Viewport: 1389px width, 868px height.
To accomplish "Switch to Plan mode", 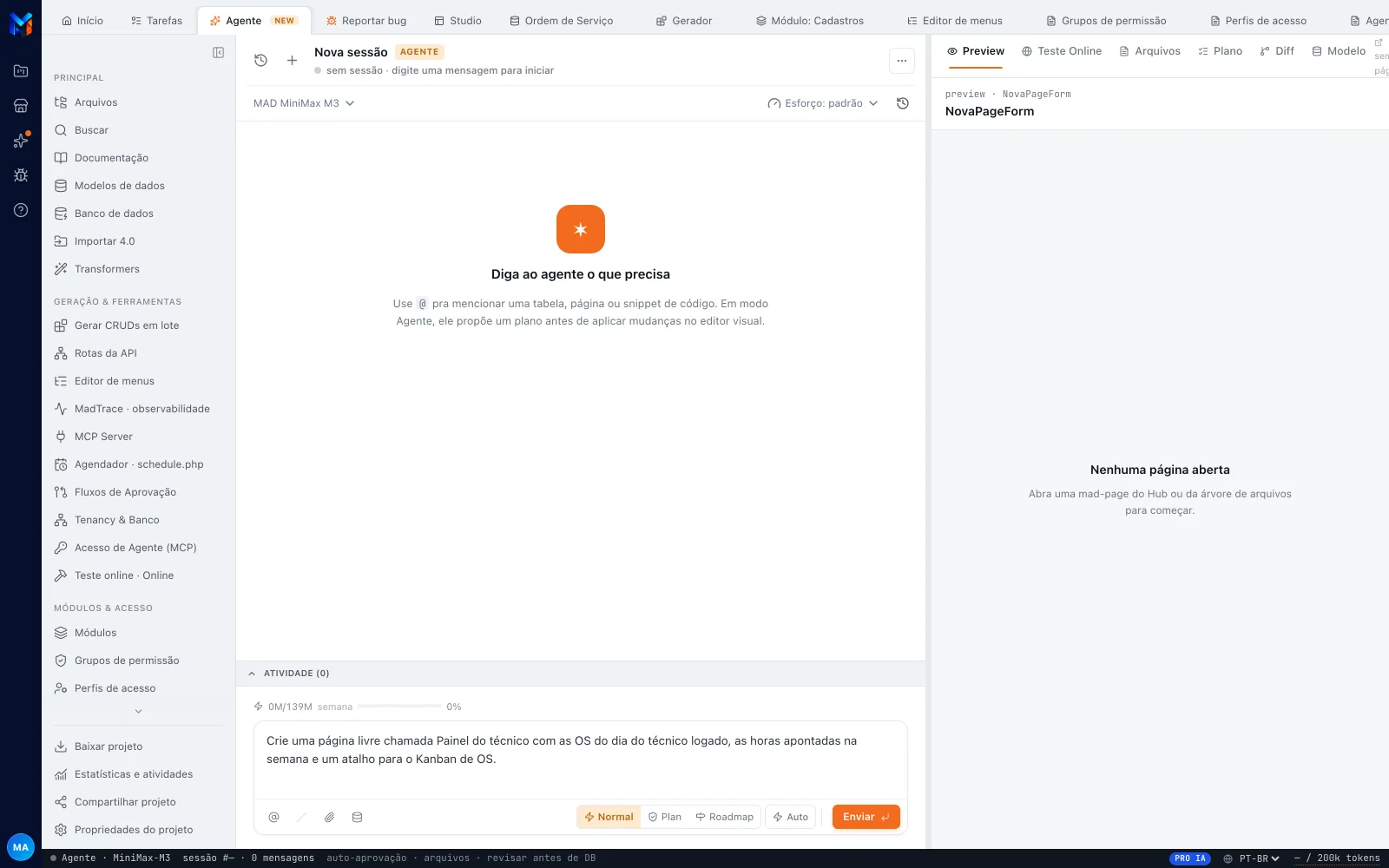I will tap(665, 817).
